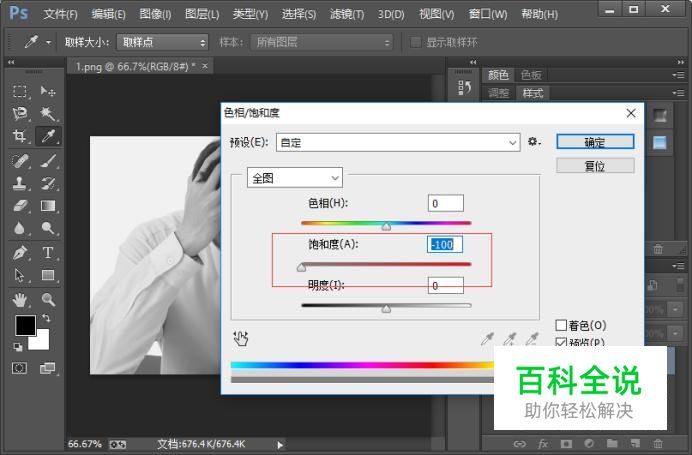Select the Rectangular Marquee tool

click(19, 91)
